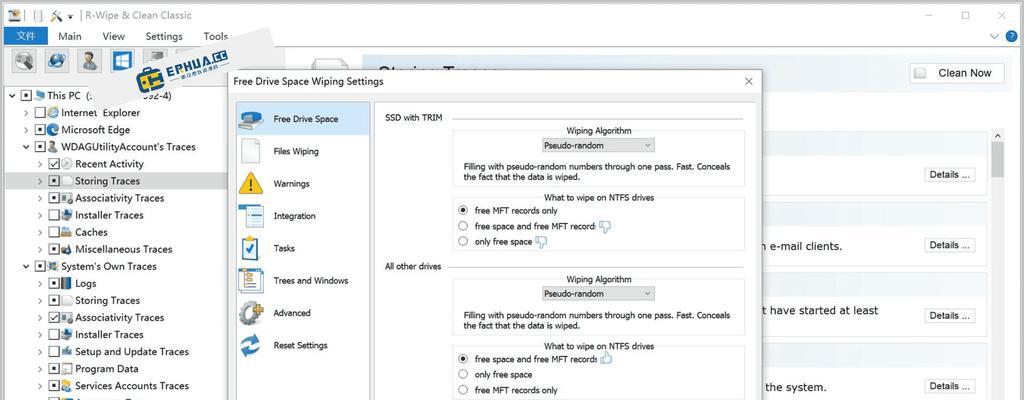Open the Tools ribbon tab
This screenshot has width=1024, height=400.
click(x=216, y=37)
